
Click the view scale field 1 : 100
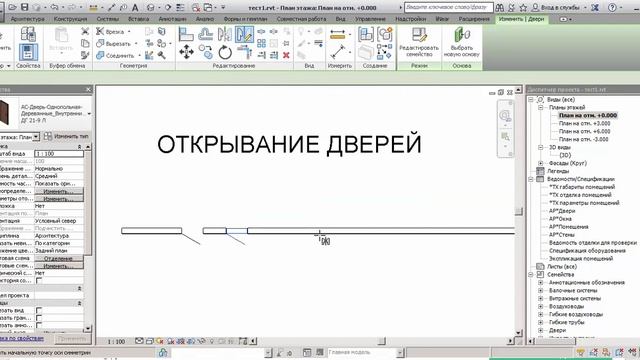tap(59, 153)
